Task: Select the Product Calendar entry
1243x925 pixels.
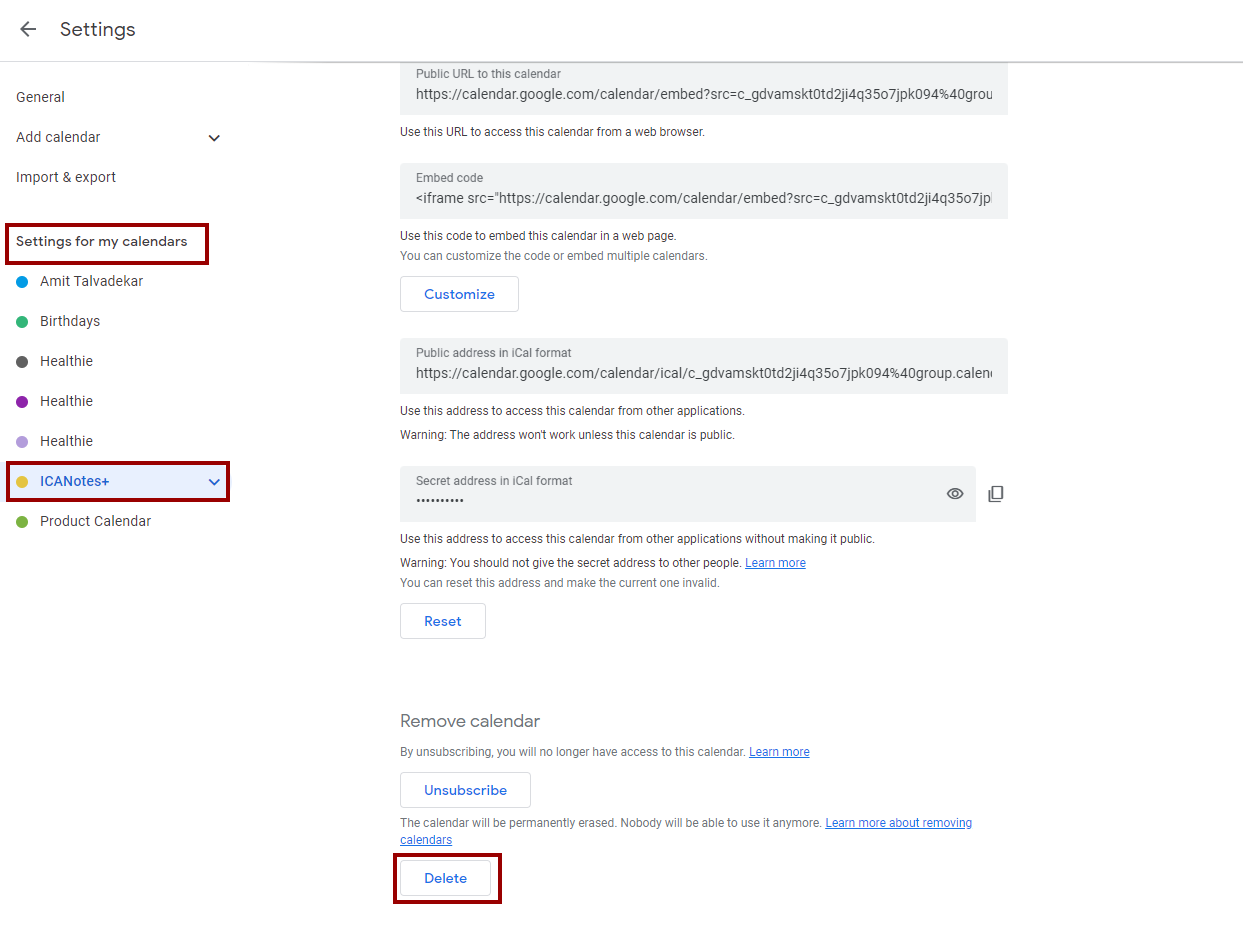Action: coord(95,521)
